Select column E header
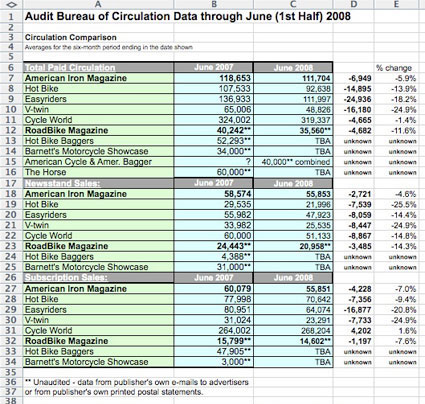425x404 pixels. click(x=396, y=4)
